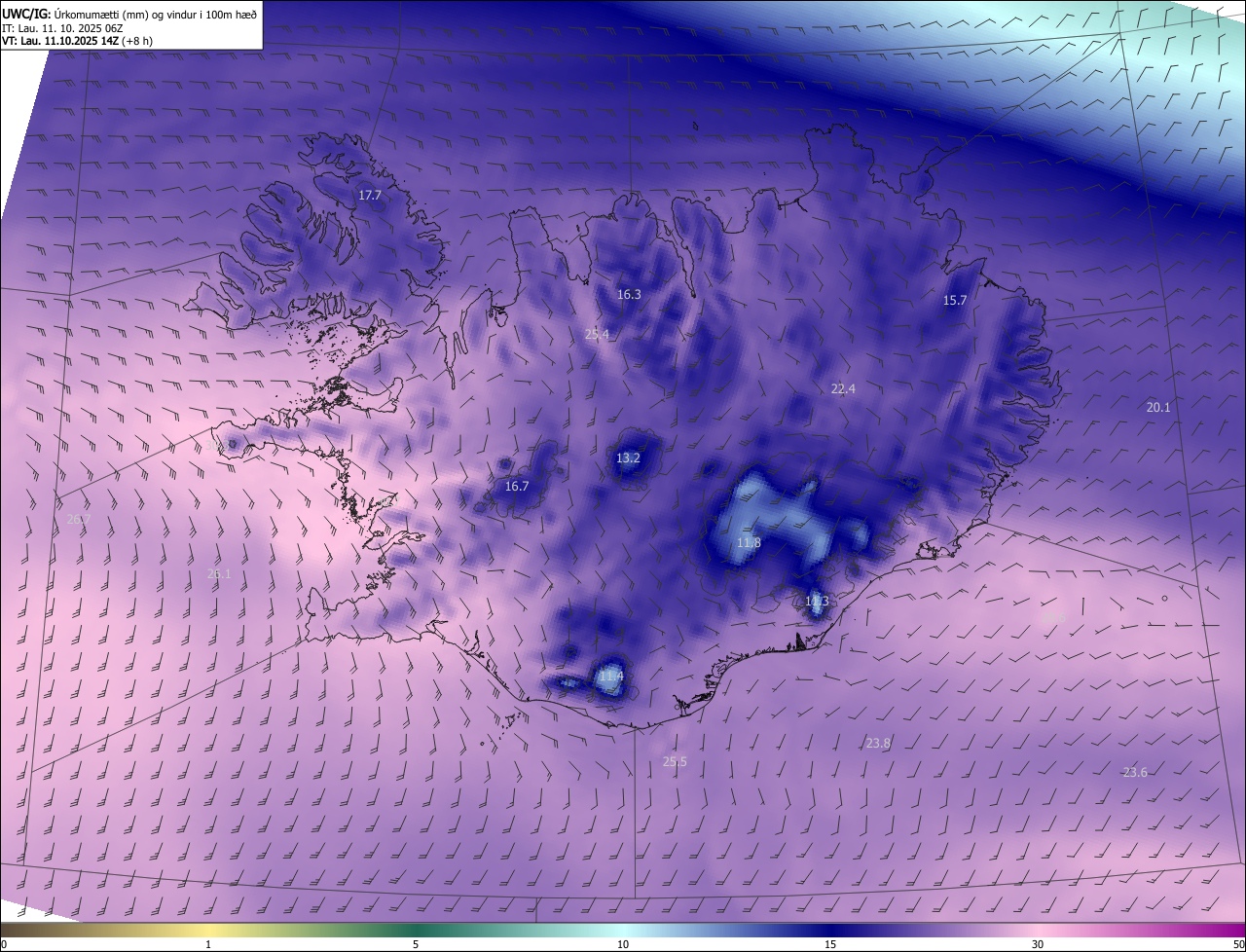Click the 25.4 value label
The width and height of the screenshot is (1246, 952).
point(597,334)
